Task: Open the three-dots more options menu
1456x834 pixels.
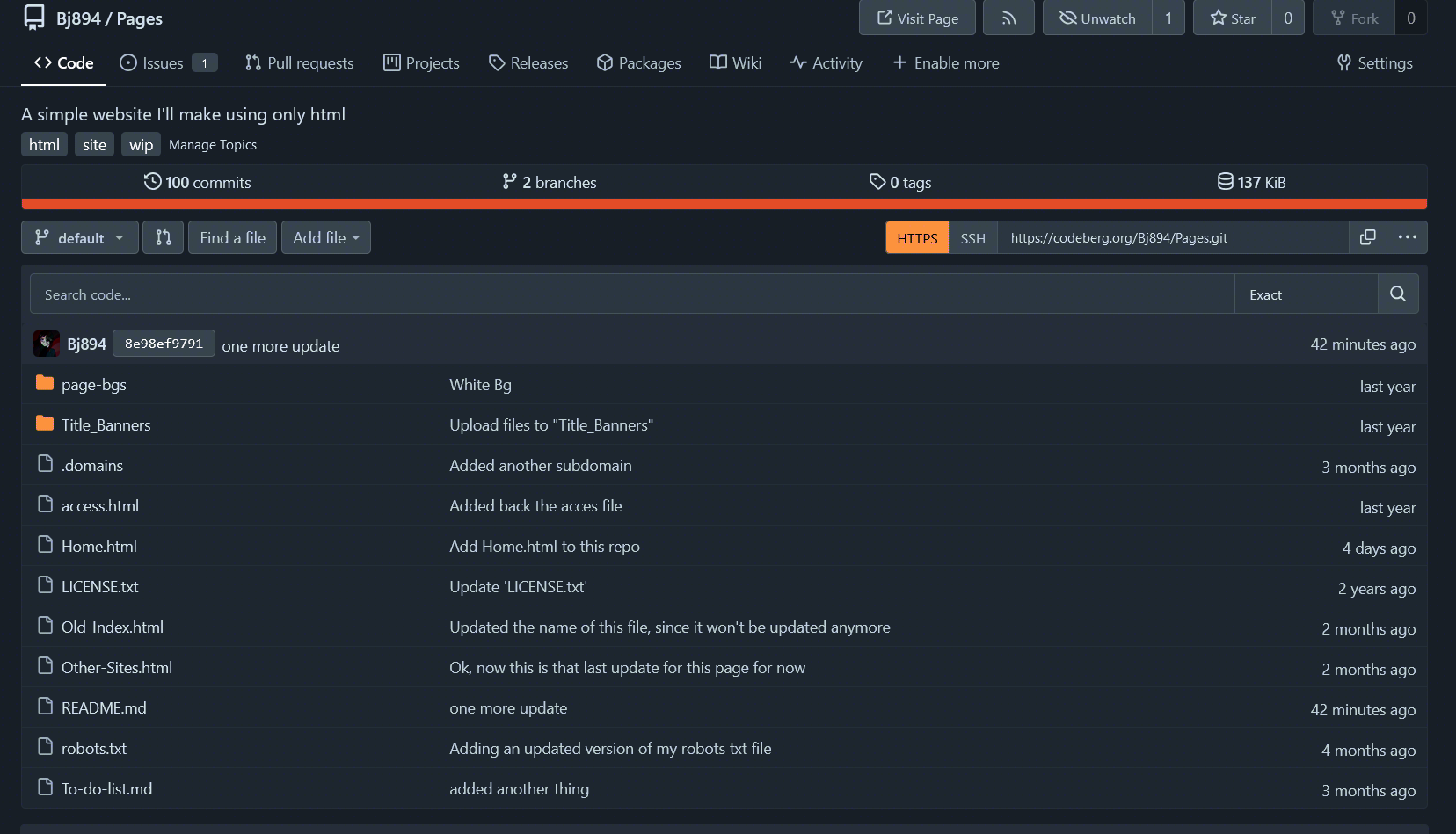Action: pos(1407,237)
